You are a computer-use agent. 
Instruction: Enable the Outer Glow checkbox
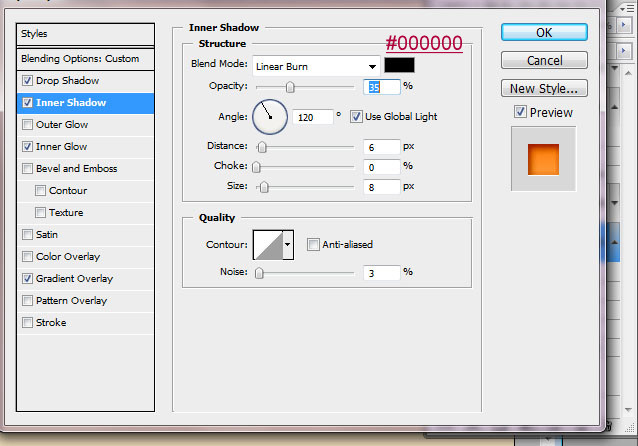[27, 125]
